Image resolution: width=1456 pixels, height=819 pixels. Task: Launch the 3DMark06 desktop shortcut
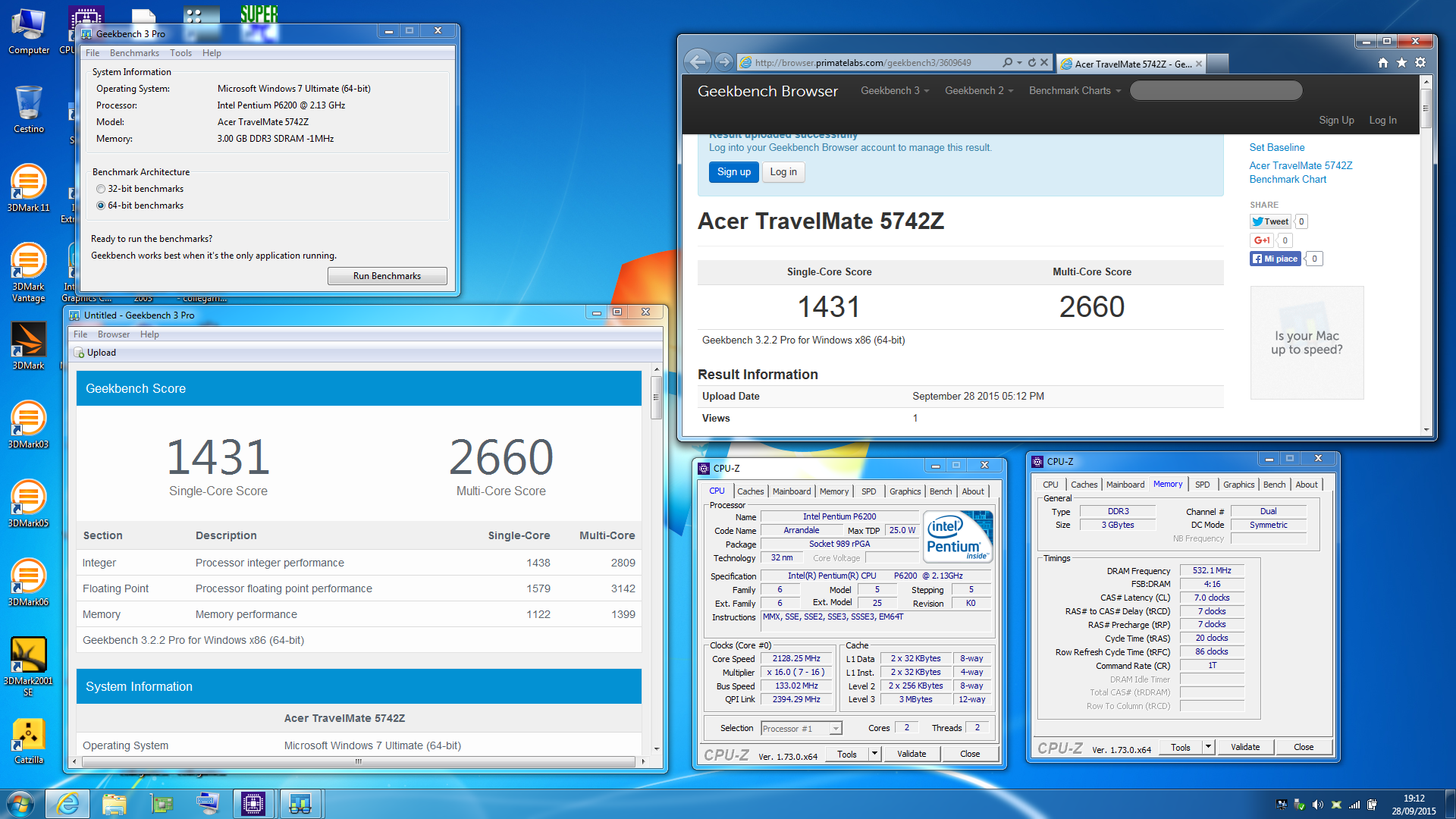click(29, 582)
